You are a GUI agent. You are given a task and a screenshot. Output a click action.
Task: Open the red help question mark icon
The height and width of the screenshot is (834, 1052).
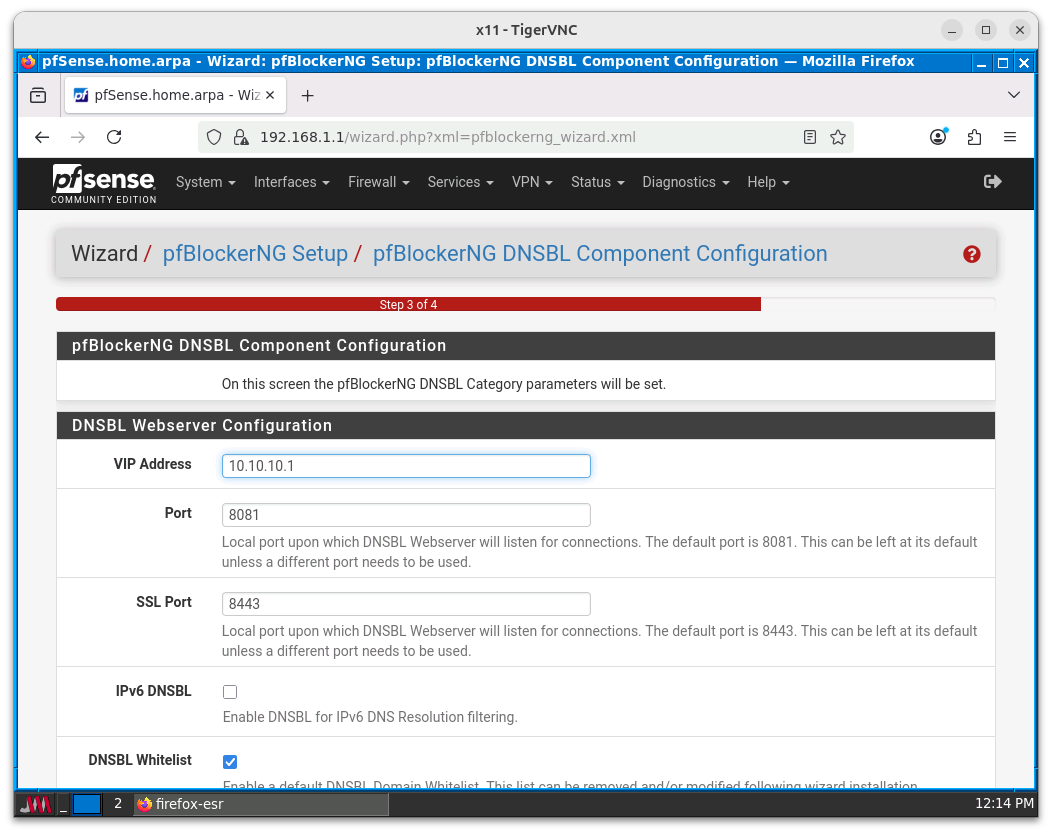point(971,254)
